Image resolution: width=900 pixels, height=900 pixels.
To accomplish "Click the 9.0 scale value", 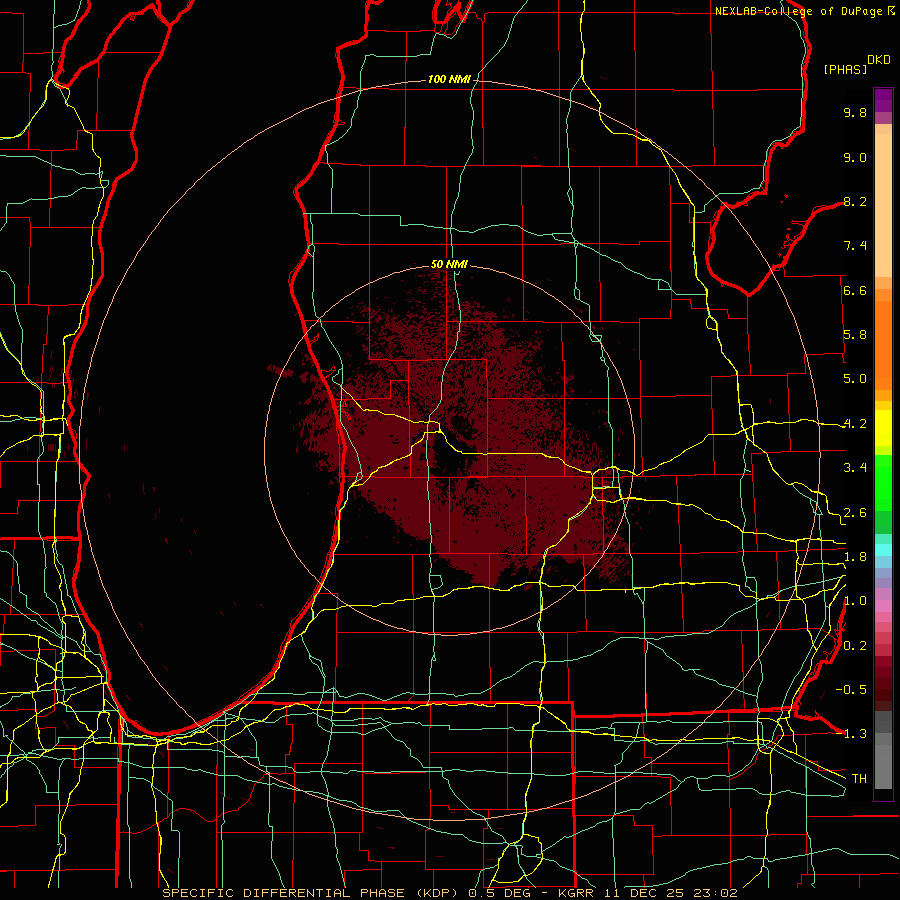I will [855, 157].
